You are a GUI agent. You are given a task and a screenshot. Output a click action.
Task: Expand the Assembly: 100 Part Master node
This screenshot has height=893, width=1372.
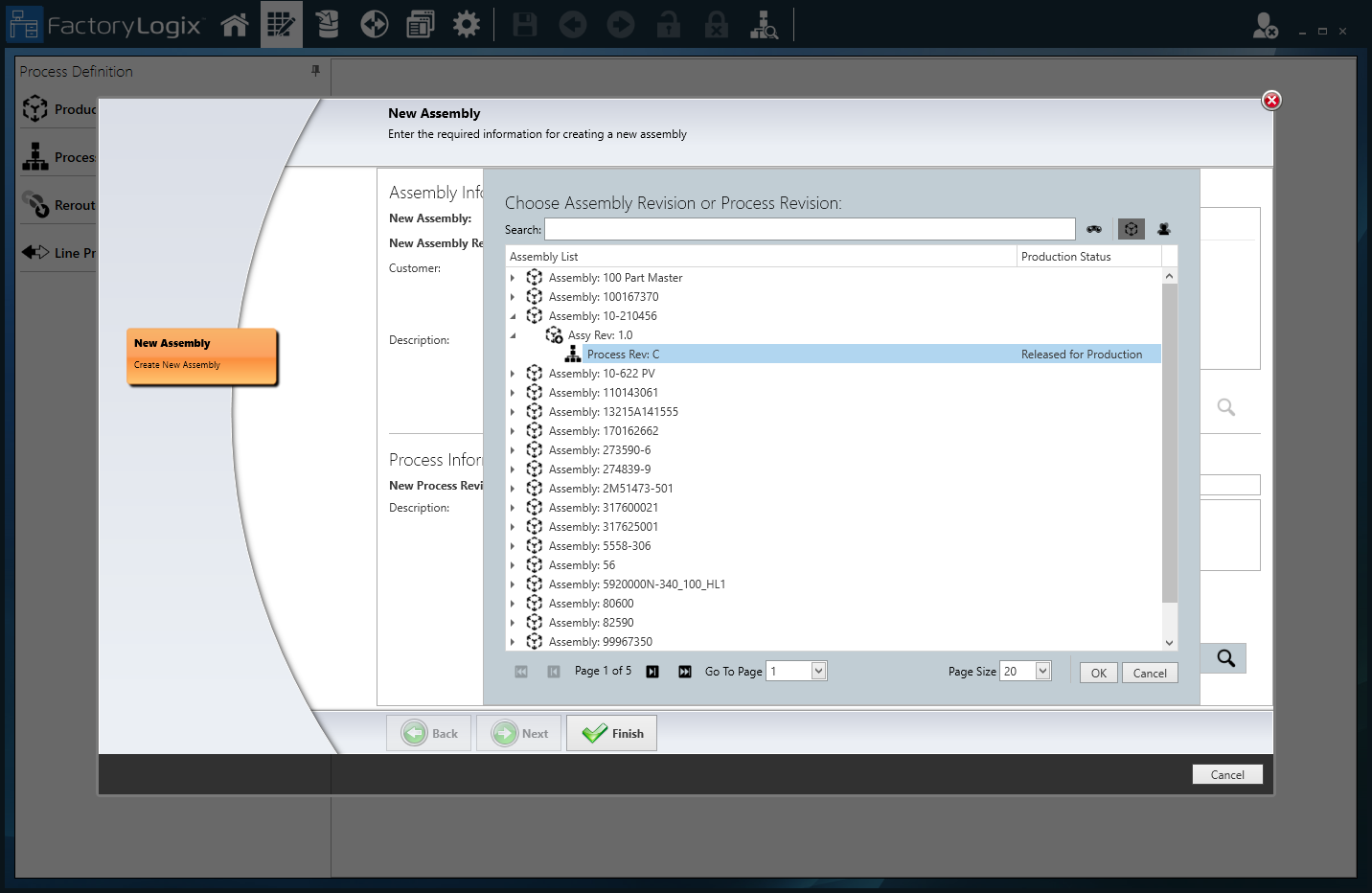[513, 278]
